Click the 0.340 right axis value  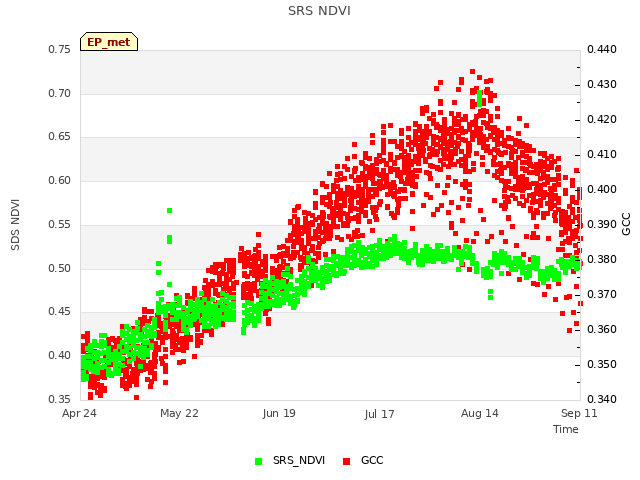(602, 399)
